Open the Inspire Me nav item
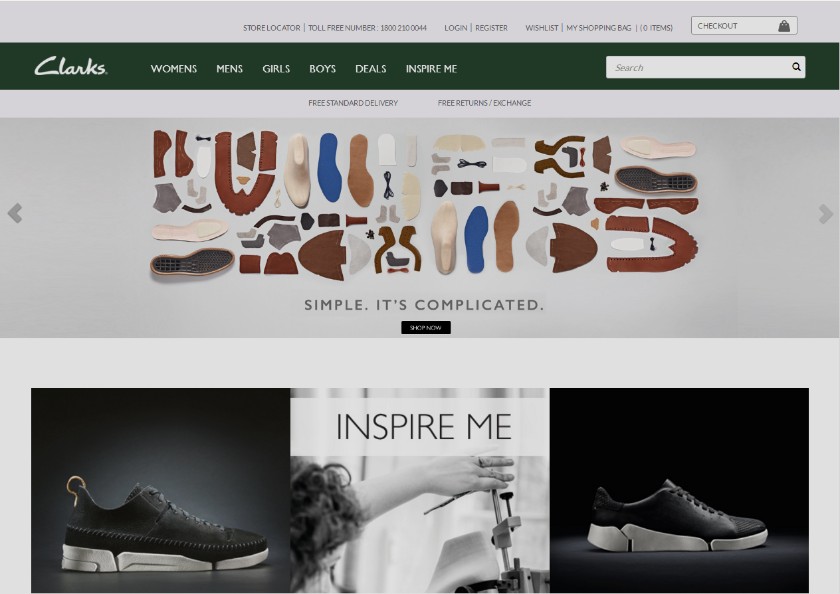 (x=431, y=69)
